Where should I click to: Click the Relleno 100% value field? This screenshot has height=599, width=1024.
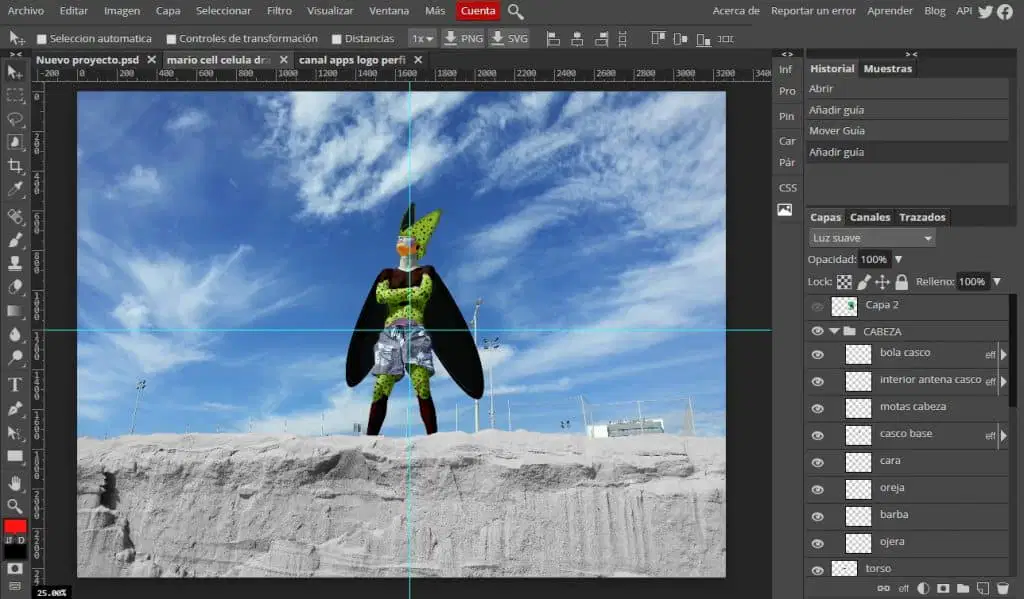click(x=972, y=282)
